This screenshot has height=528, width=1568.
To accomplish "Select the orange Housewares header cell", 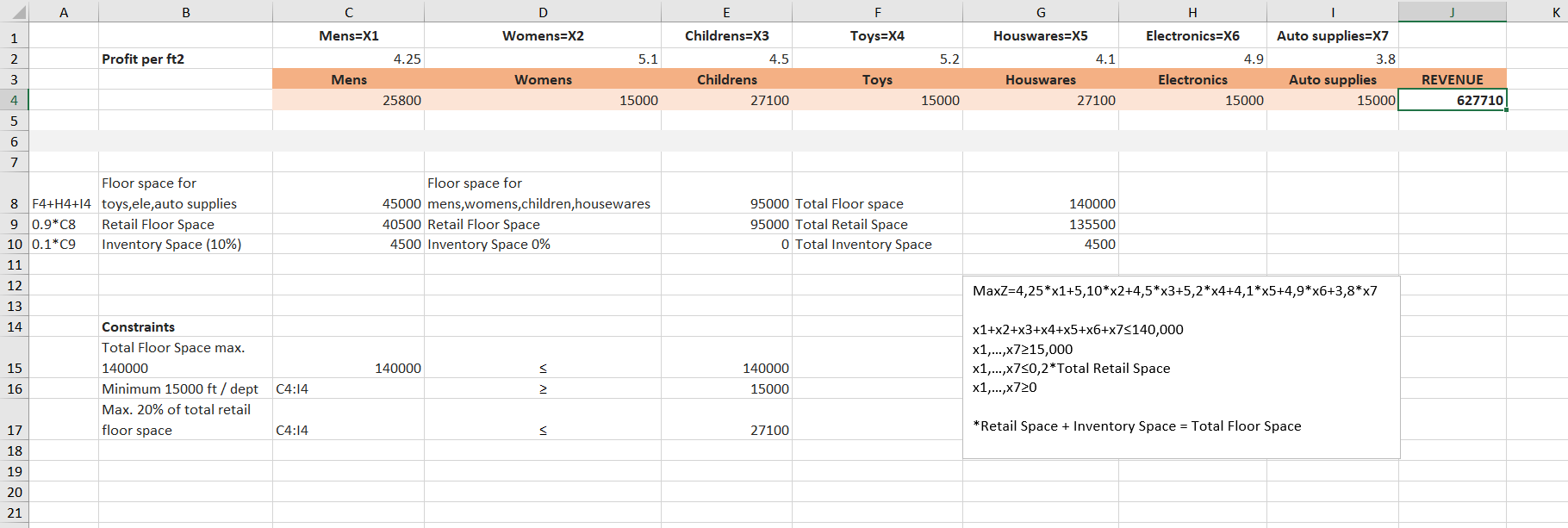I will click(1040, 79).
